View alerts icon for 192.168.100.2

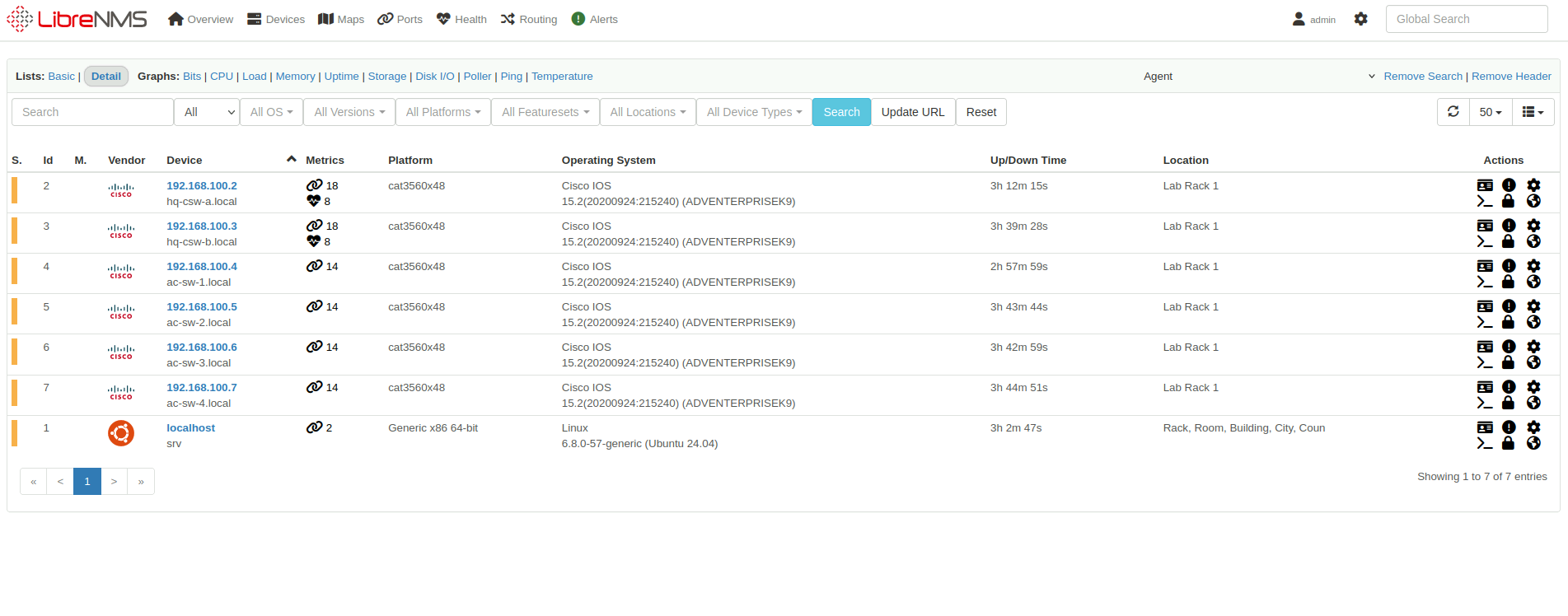point(1509,185)
